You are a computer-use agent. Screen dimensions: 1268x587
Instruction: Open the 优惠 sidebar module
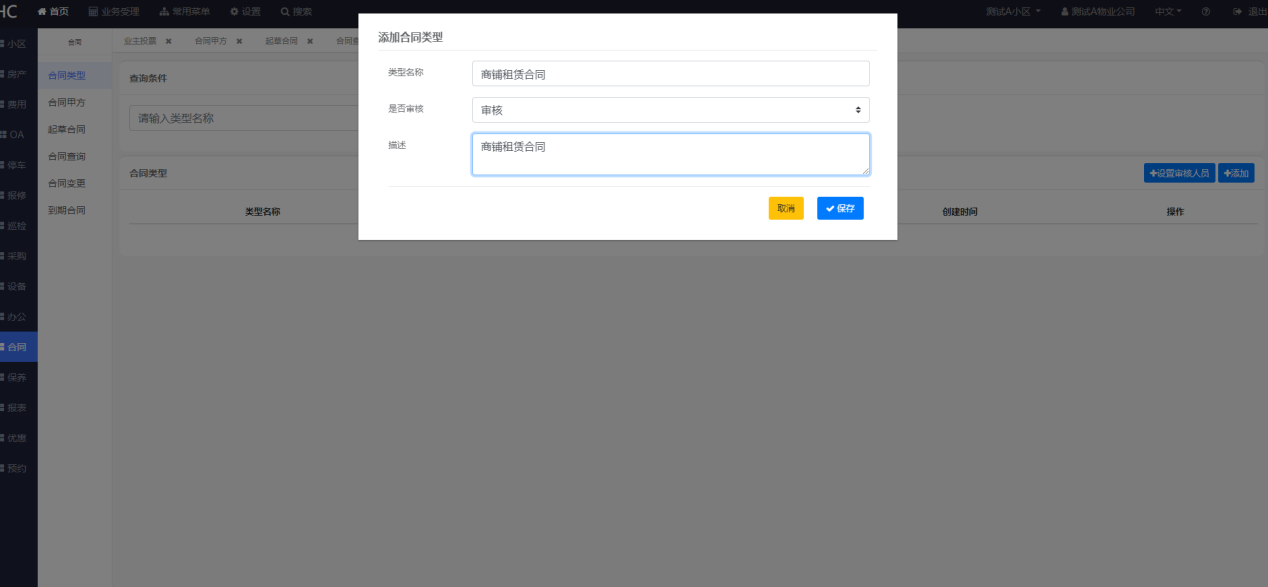click(18, 438)
